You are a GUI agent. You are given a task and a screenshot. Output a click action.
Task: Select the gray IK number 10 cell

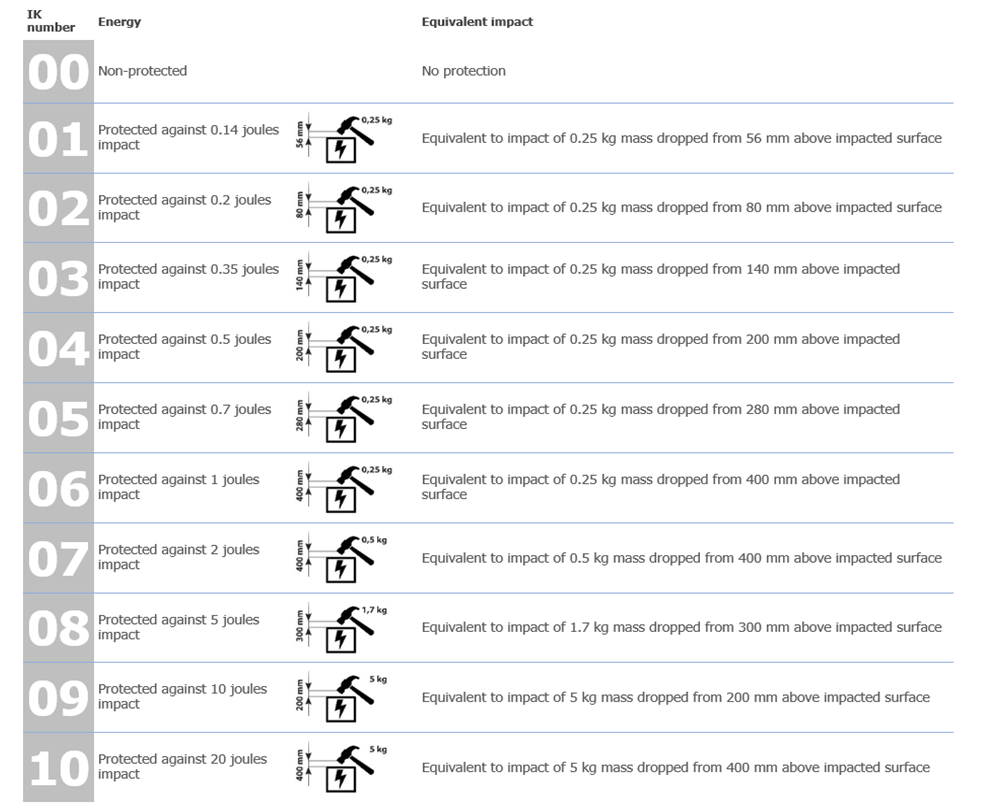pos(58,768)
